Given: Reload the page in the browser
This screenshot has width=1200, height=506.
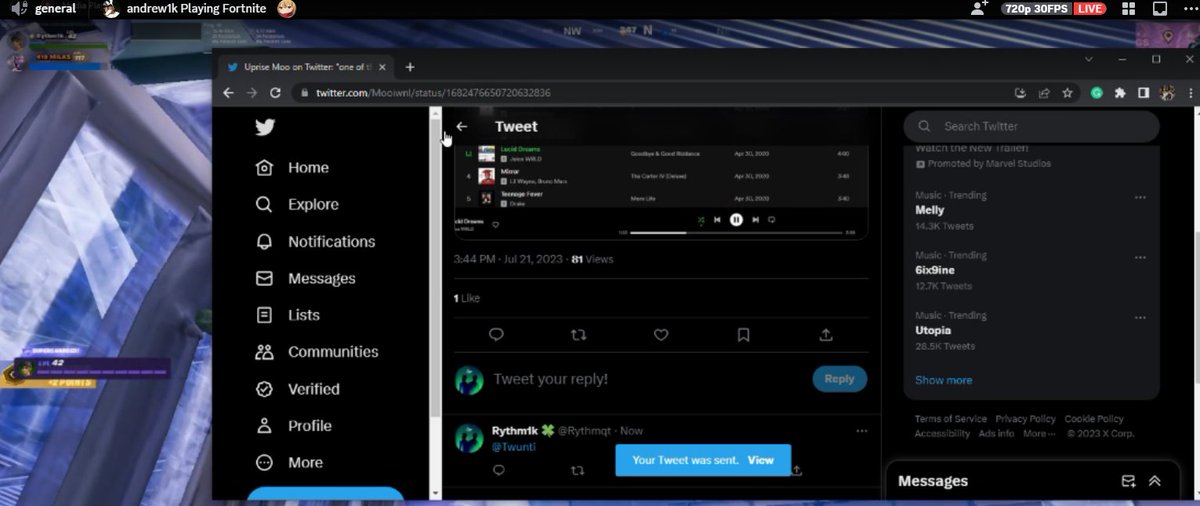Looking at the screenshot, I should 275,93.
